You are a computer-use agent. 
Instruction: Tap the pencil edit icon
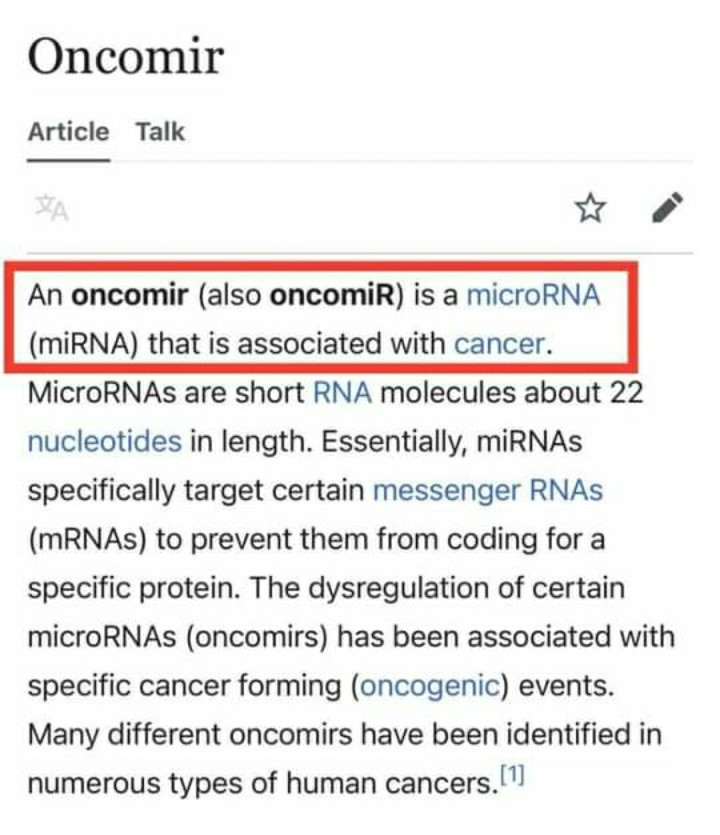(x=667, y=207)
